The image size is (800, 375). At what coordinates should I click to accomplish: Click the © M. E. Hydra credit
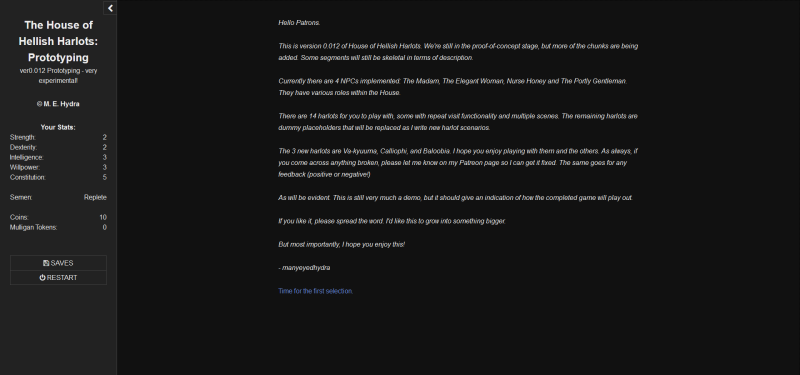click(x=58, y=104)
